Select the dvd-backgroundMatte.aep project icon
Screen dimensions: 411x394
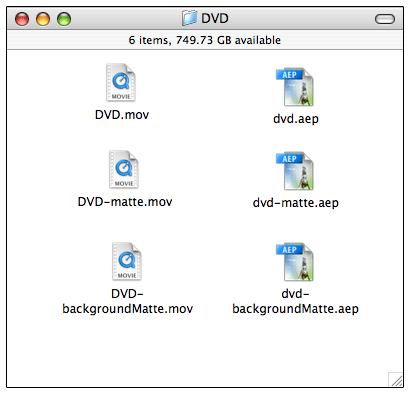coord(295,262)
